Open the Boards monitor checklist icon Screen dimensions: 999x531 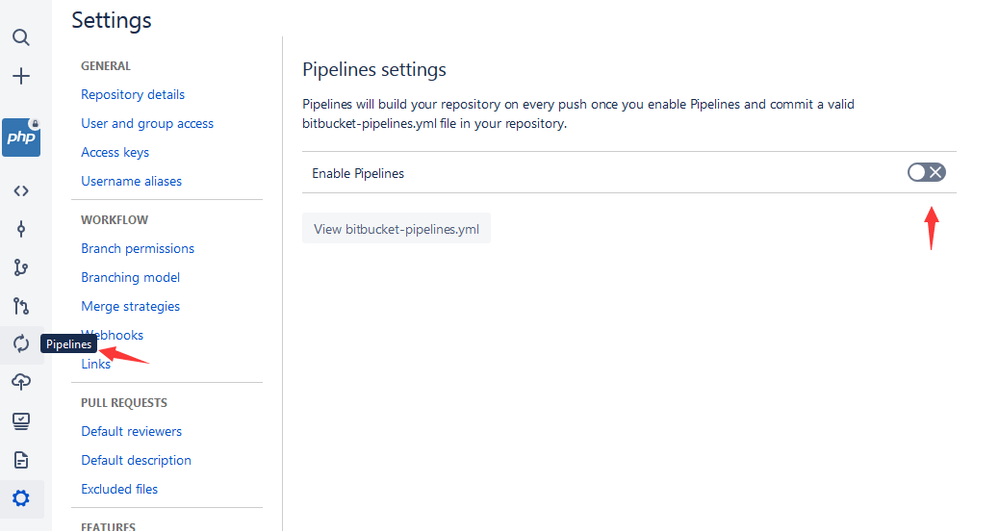point(21,421)
